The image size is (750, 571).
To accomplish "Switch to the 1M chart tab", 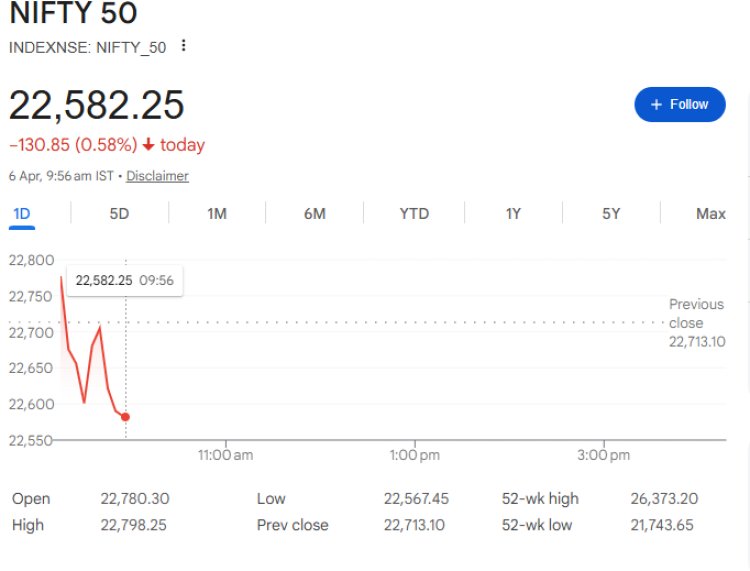I will pos(217,213).
